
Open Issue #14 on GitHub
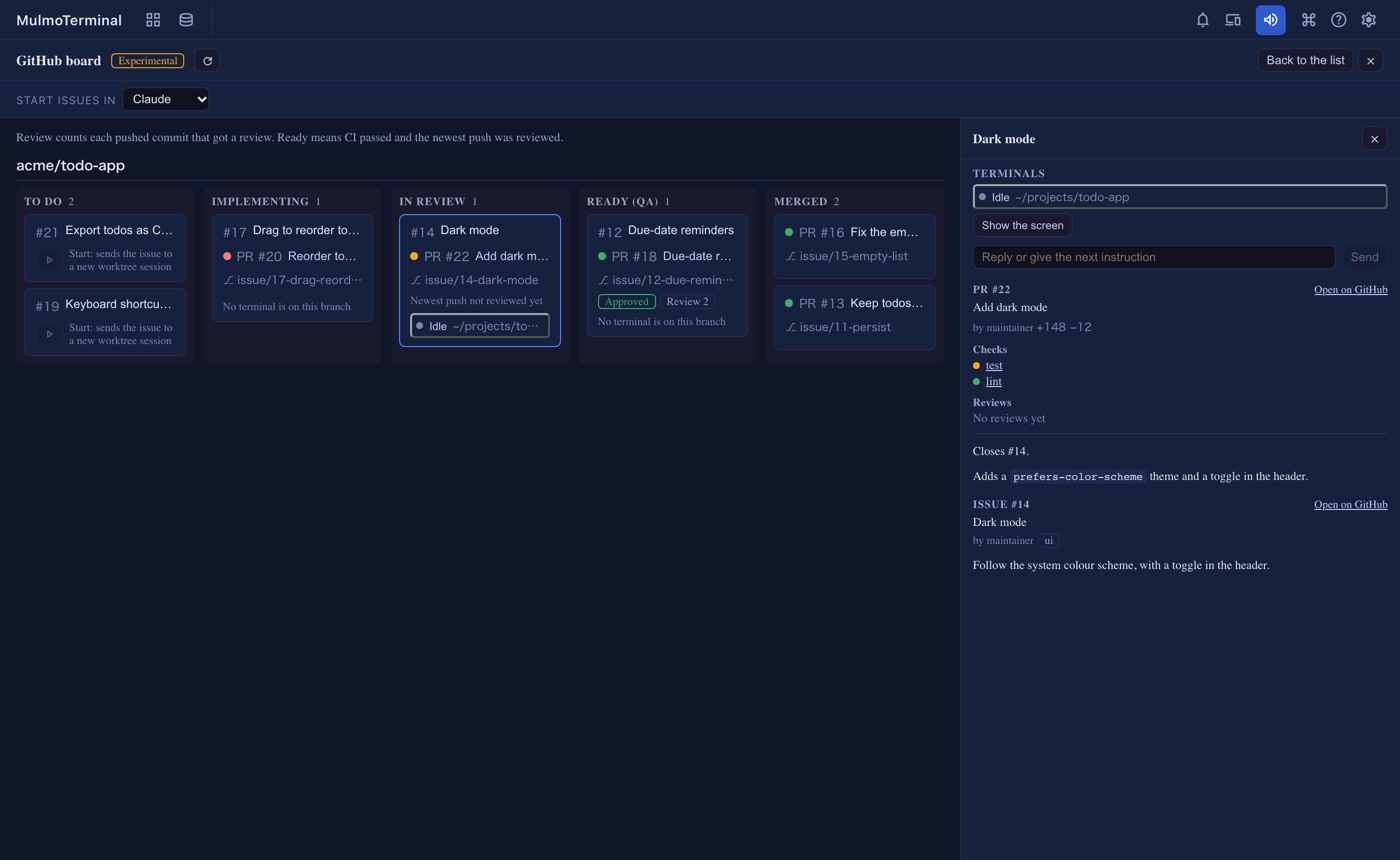[1351, 505]
